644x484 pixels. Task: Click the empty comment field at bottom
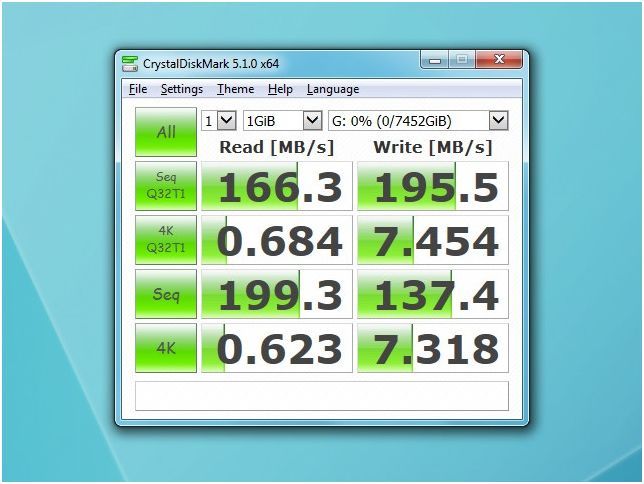(x=322, y=396)
